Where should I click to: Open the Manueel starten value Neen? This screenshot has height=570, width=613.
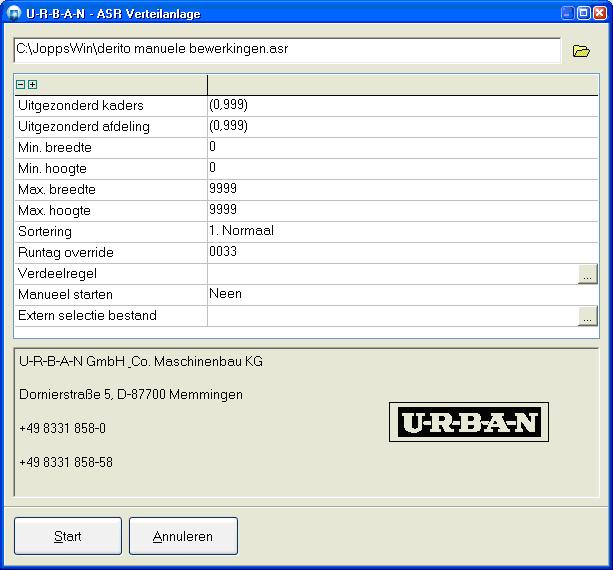(225, 294)
